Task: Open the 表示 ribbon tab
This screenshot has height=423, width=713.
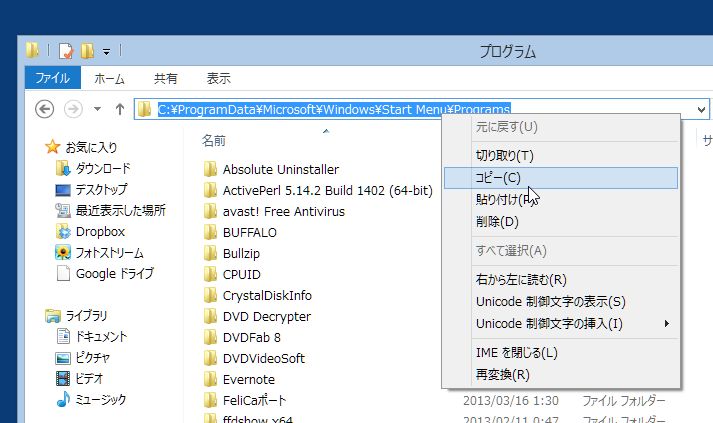Action: click(x=219, y=79)
